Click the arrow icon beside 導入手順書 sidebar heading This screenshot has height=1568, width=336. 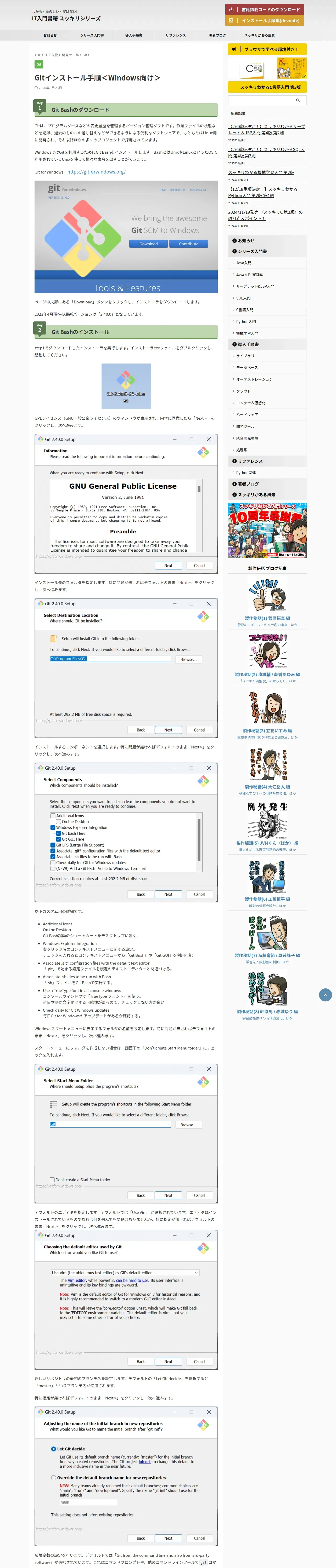pos(234,344)
